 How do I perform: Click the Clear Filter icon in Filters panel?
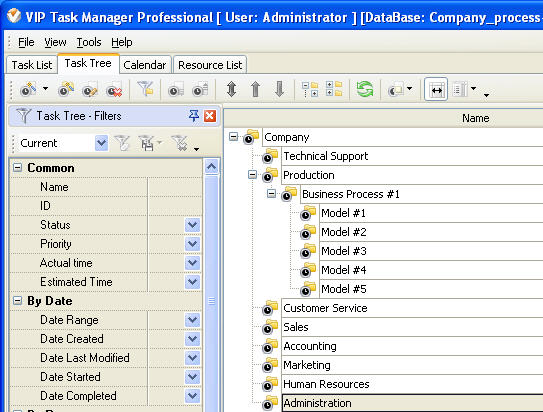pyautogui.click(x=180, y=143)
